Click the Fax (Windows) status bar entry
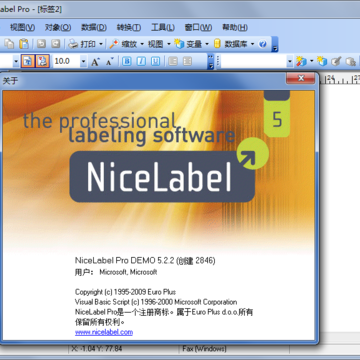 pos(204,349)
